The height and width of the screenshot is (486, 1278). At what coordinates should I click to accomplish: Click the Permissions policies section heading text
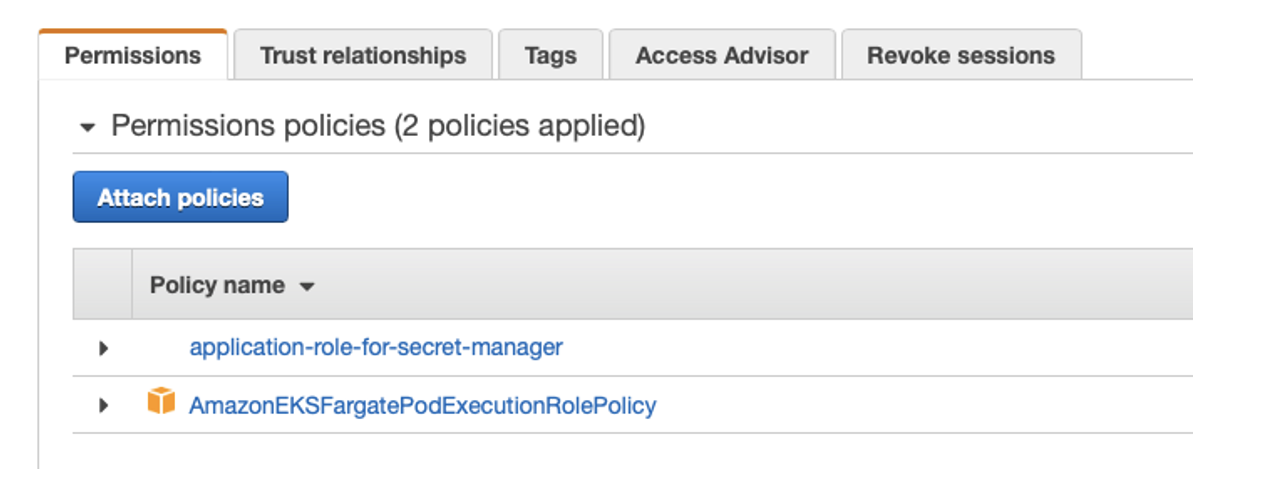(248, 126)
